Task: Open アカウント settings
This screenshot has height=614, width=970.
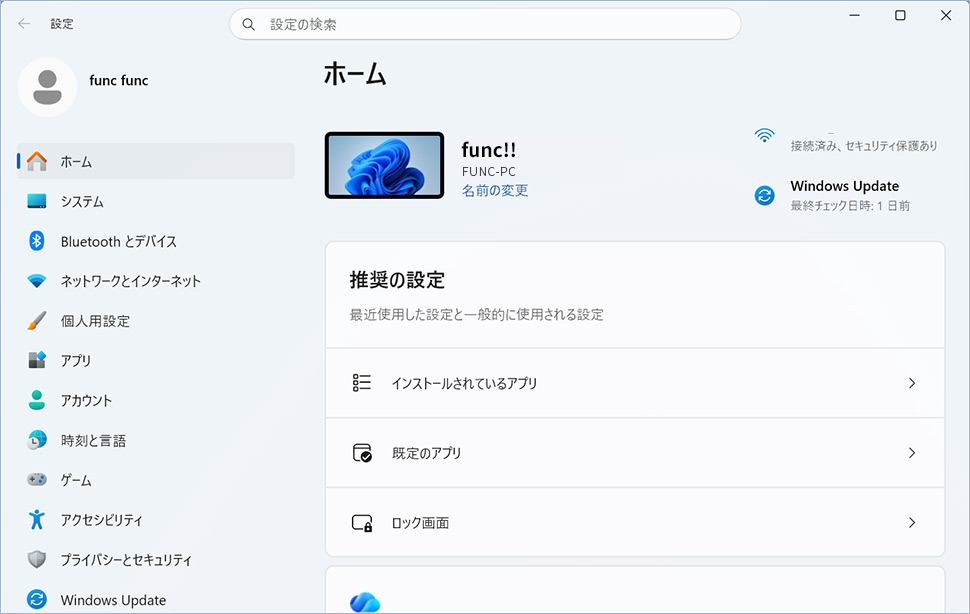Action: (x=156, y=400)
